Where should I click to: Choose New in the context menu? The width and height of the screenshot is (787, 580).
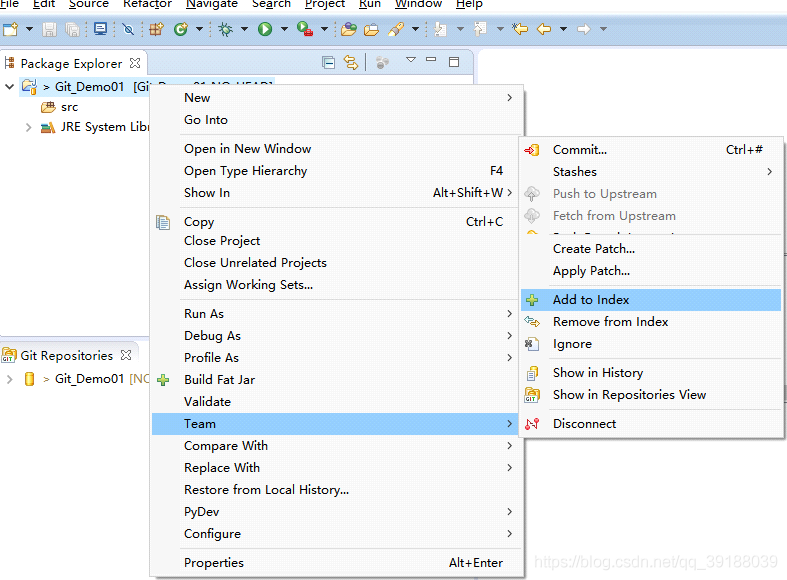[x=337, y=98]
